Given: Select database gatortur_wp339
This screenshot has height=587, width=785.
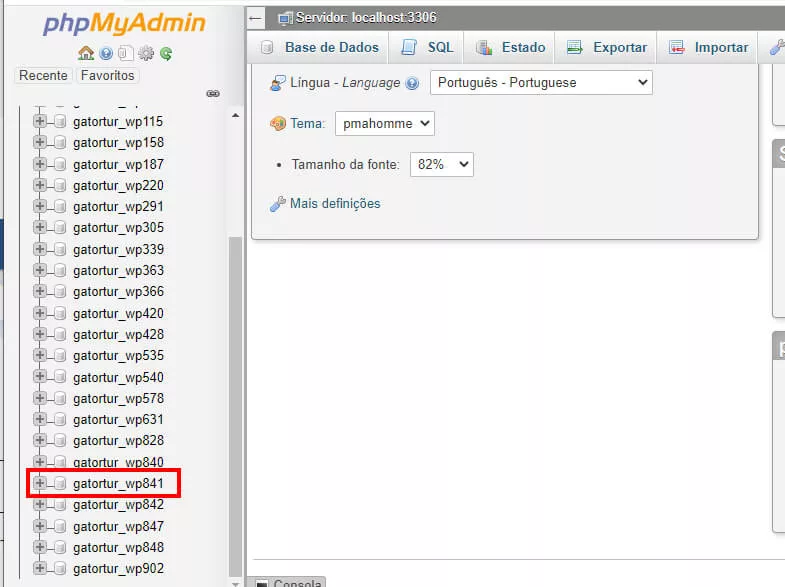Looking at the screenshot, I should coord(118,249).
